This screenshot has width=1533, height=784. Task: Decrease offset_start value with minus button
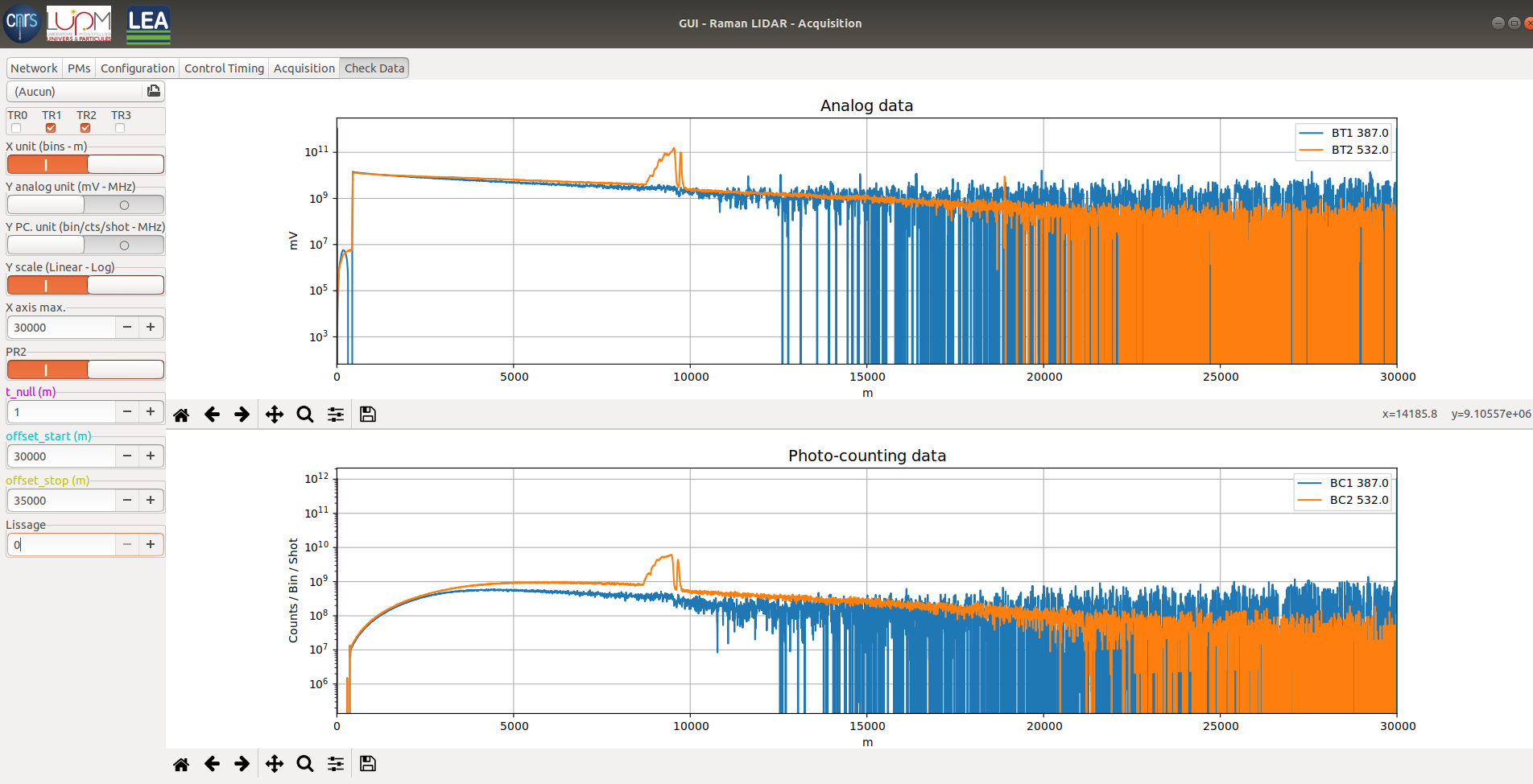(x=127, y=456)
